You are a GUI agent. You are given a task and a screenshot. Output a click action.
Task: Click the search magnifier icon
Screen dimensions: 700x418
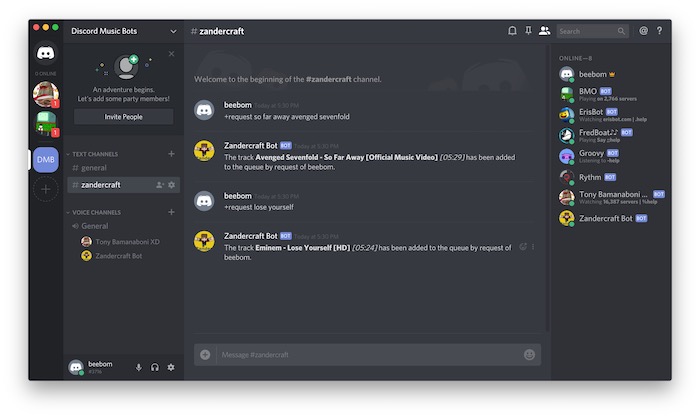point(621,31)
